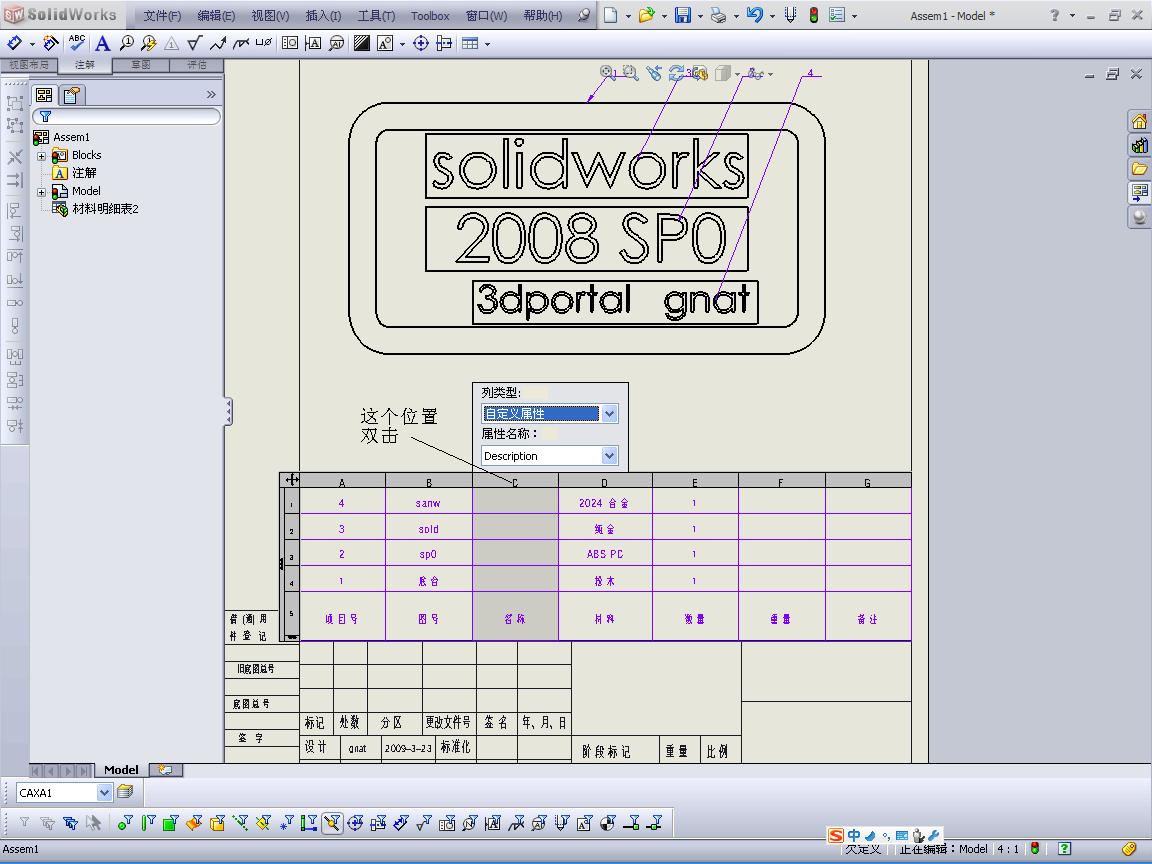The width and height of the screenshot is (1152, 864).
Task: Open the Tables tool dropdown arrow
Action: pyautogui.click(x=487, y=45)
